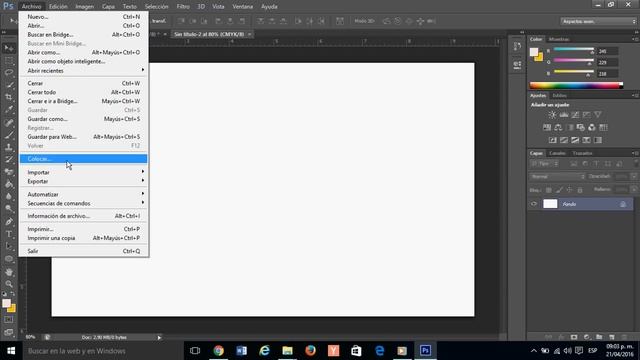Open the Normal blend mode dropdown
Image resolution: width=640 pixels, height=360 pixels.
pos(557,177)
